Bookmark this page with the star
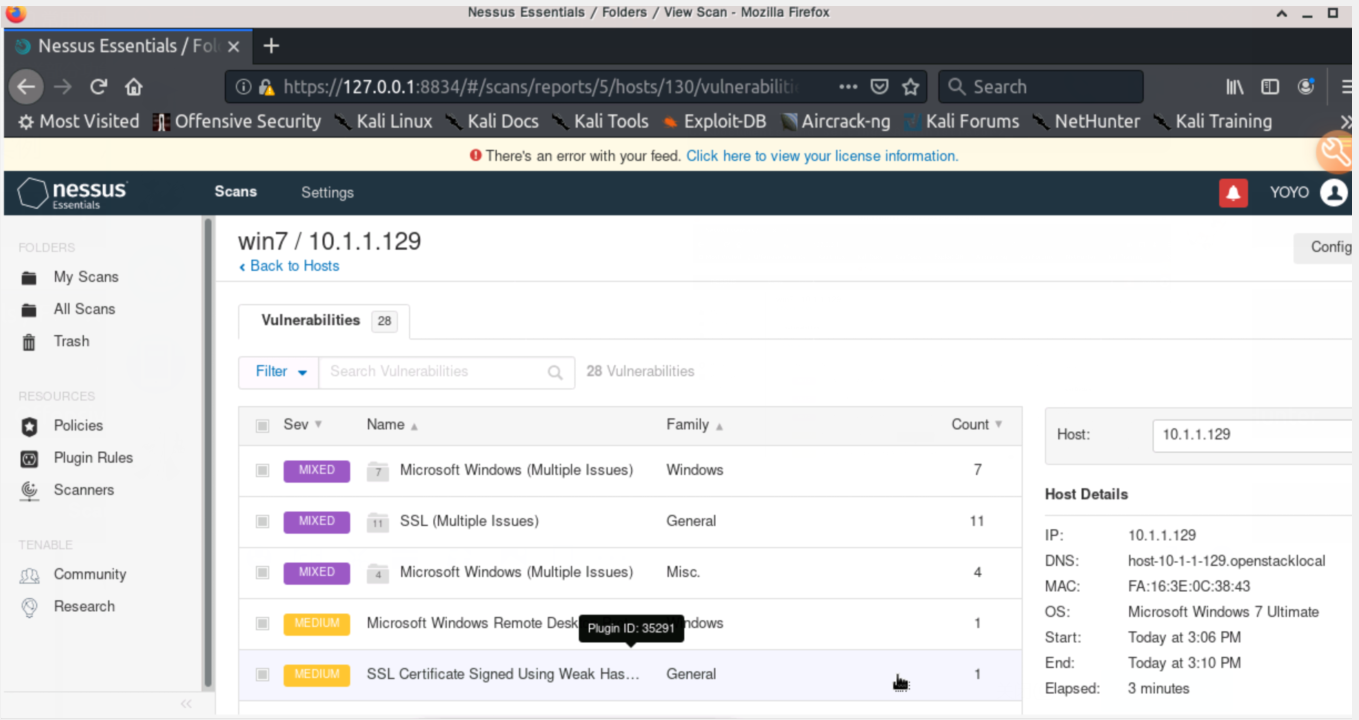1359x720 pixels. click(910, 87)
